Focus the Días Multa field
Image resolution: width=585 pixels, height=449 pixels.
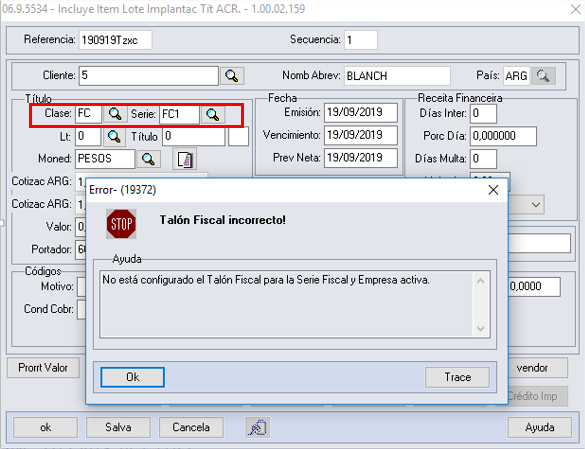pyautogui.click(x=484, y=159)
